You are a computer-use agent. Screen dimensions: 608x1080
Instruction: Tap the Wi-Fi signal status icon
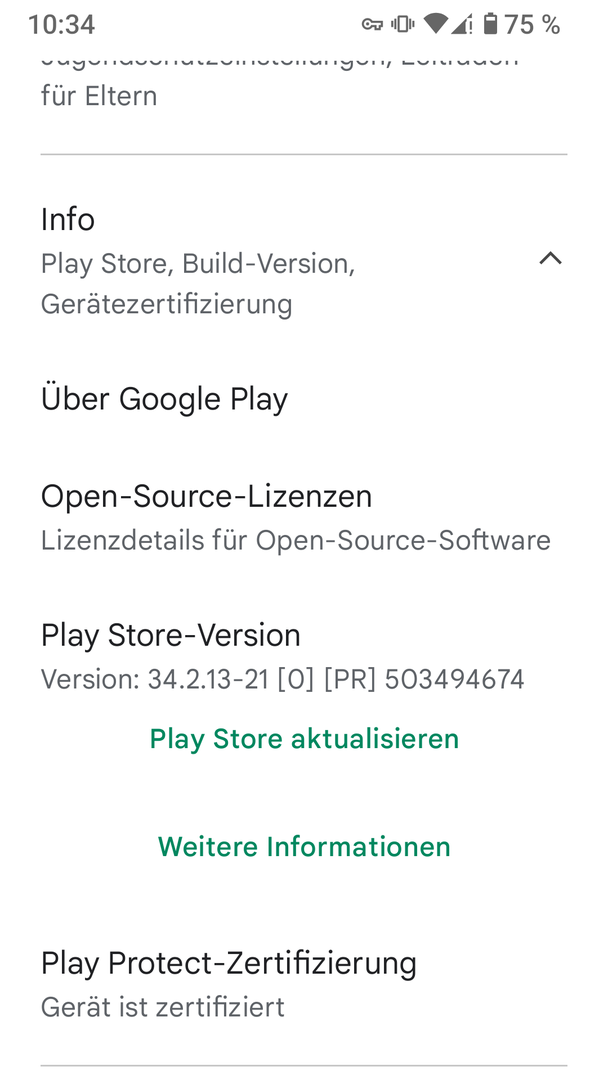tap(436, 24)
